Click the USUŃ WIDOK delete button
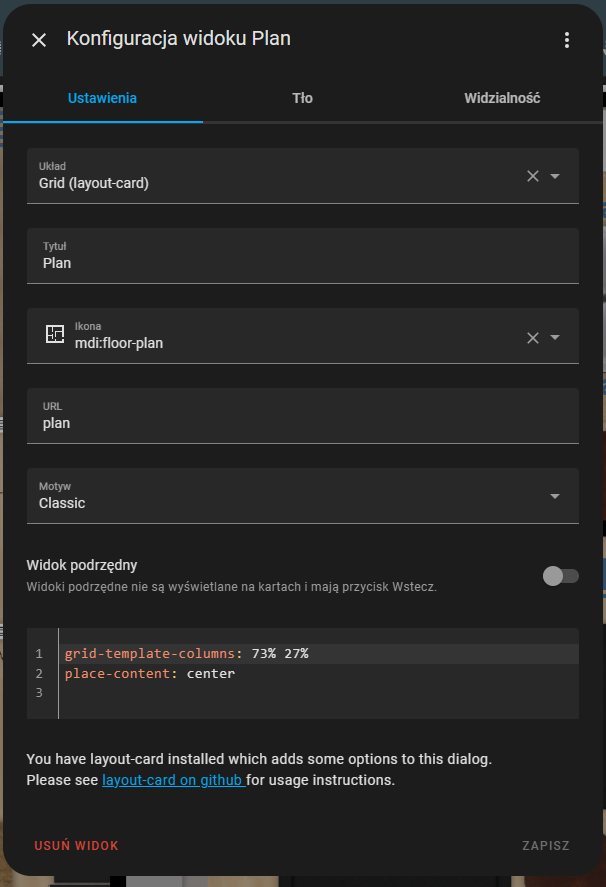 coord(76,846)
